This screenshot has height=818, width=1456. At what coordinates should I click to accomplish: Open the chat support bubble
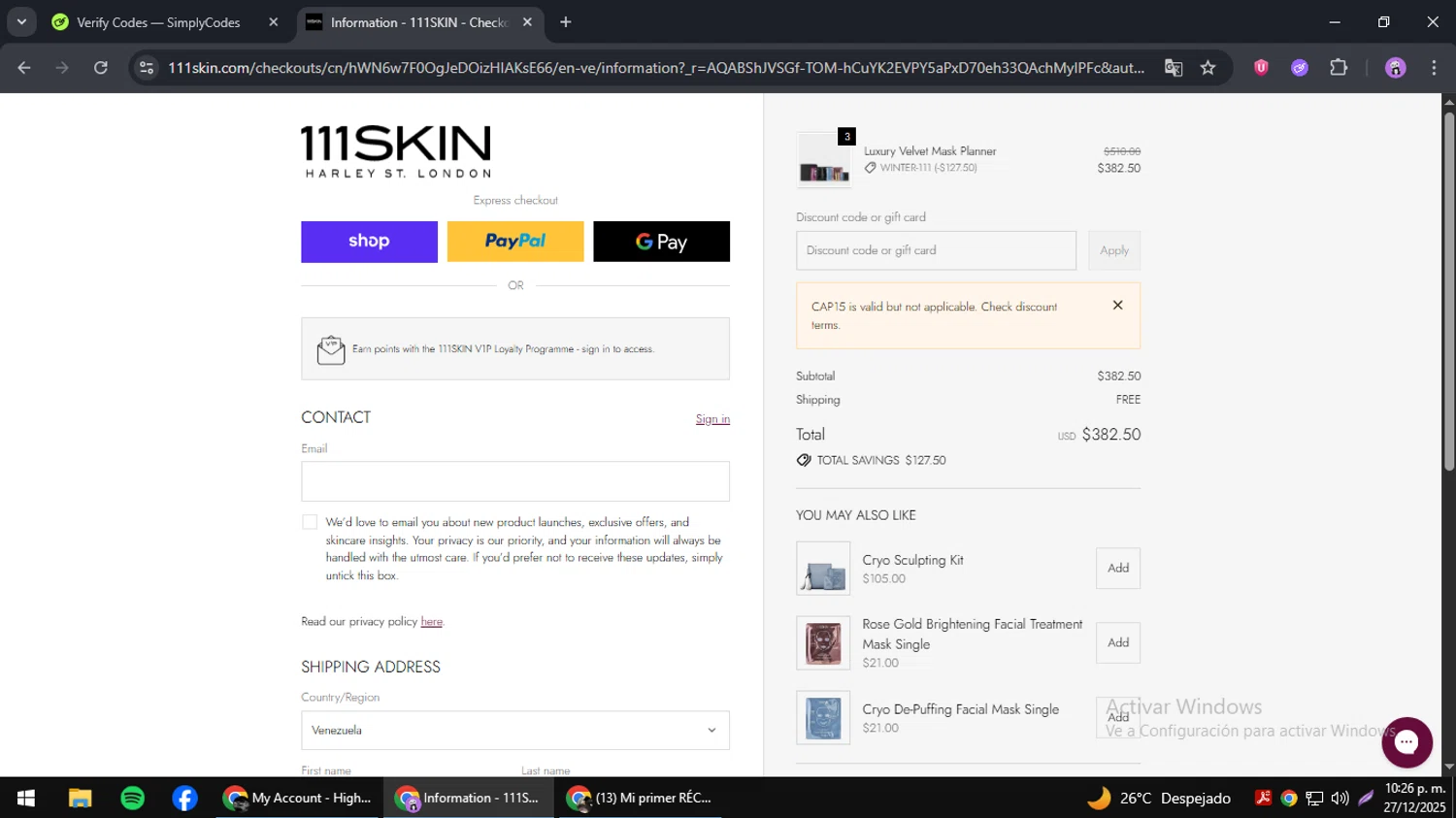coord(1406,742)
